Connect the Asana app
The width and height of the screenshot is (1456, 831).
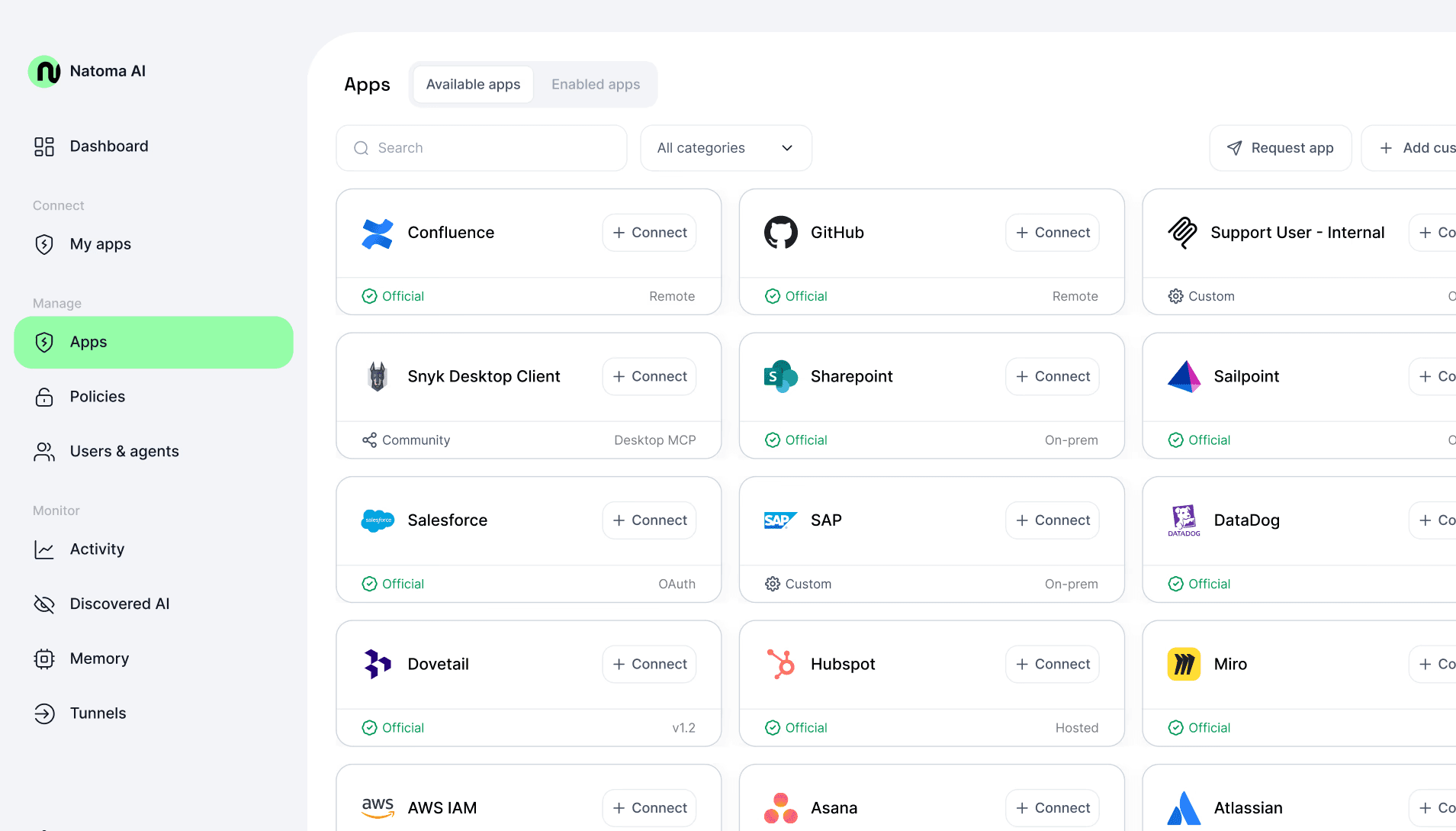(1053, 808)
